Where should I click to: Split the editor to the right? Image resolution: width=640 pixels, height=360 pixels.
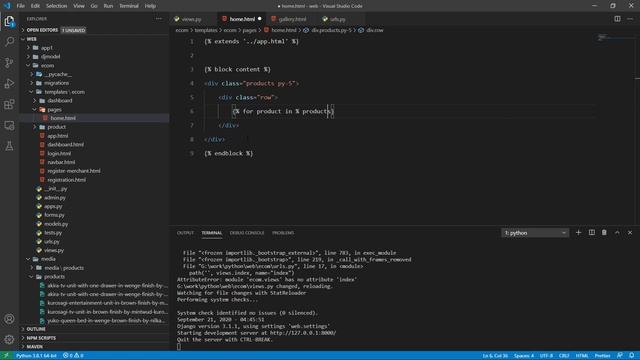[x=617, y=19]
